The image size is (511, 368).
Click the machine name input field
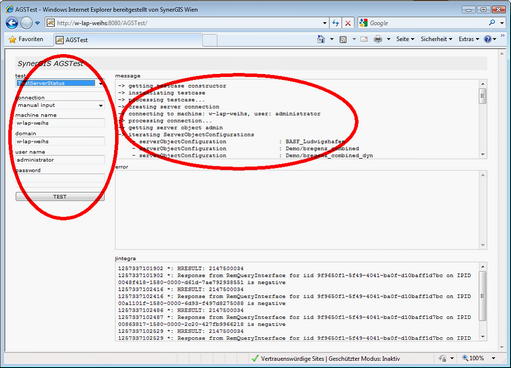[60, 123]
